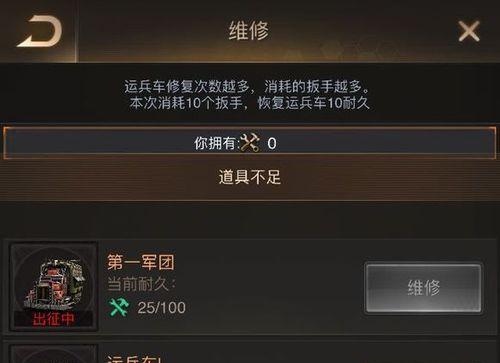
Task: Tap the red 出征中 status label
Action: pyautogui.click(x=53, y=319)
